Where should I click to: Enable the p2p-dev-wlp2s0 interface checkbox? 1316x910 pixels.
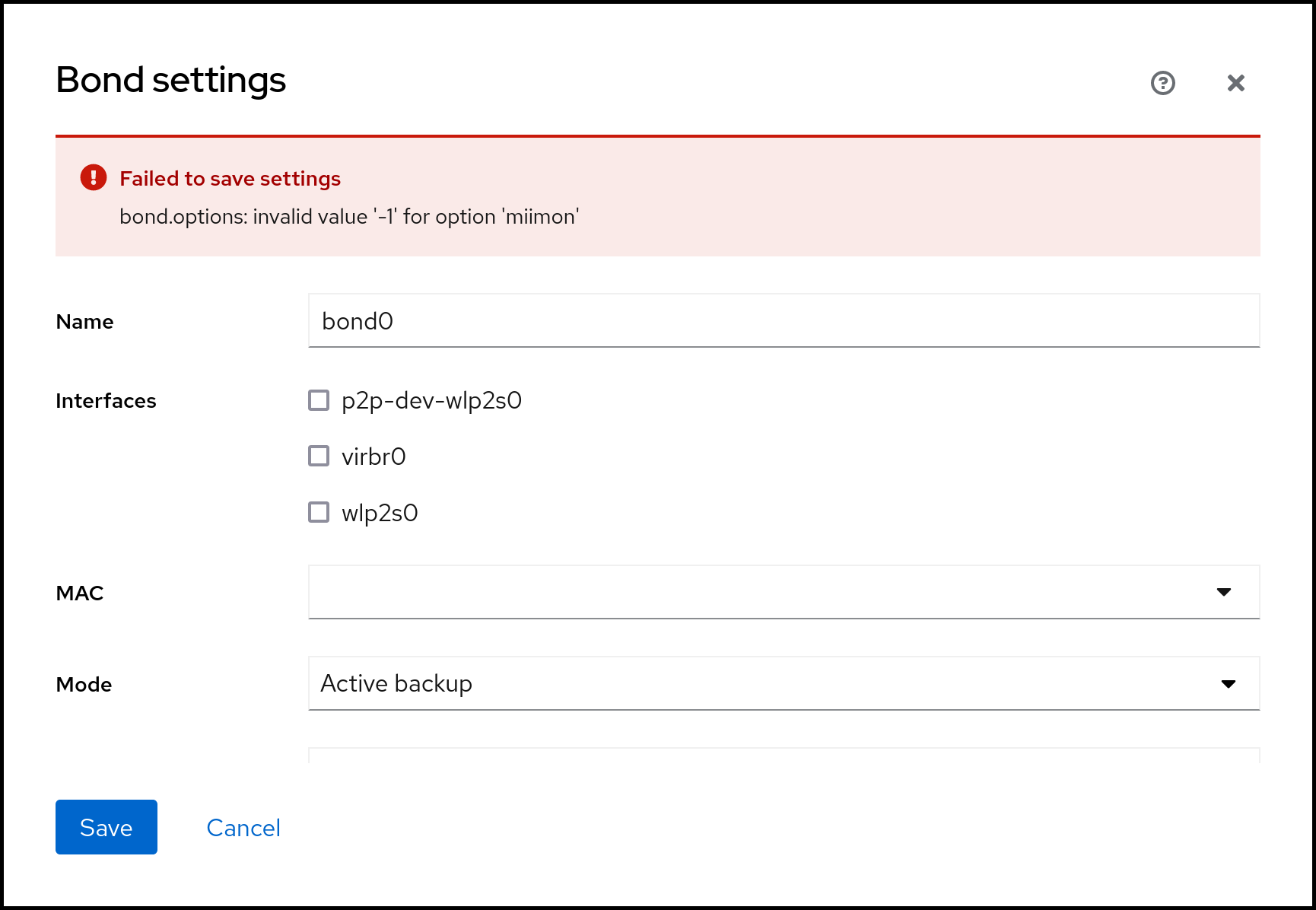tap(319, 400)
